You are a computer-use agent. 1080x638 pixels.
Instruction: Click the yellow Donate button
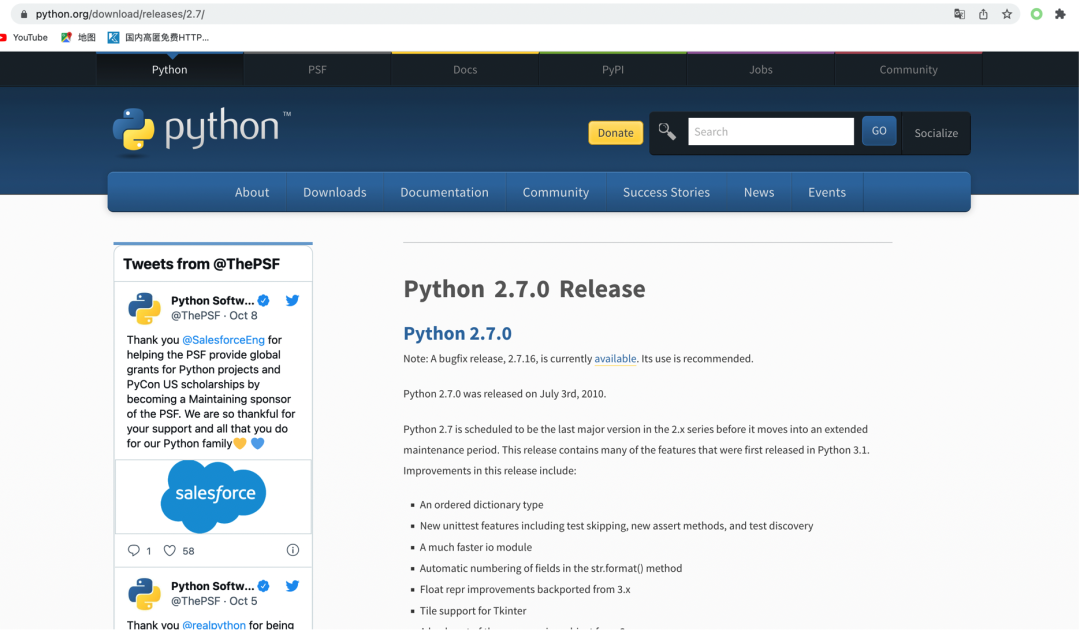615,133
